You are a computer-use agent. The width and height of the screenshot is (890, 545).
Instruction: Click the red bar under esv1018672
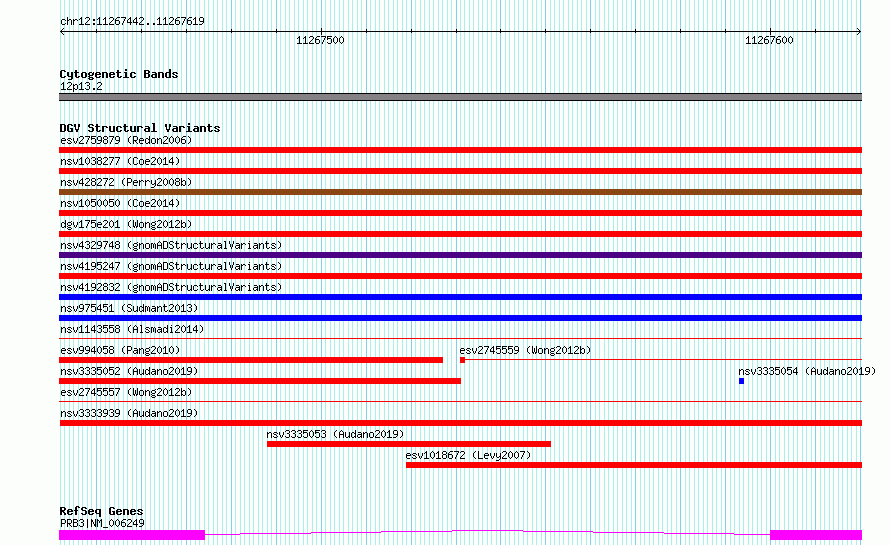point(634,465)
